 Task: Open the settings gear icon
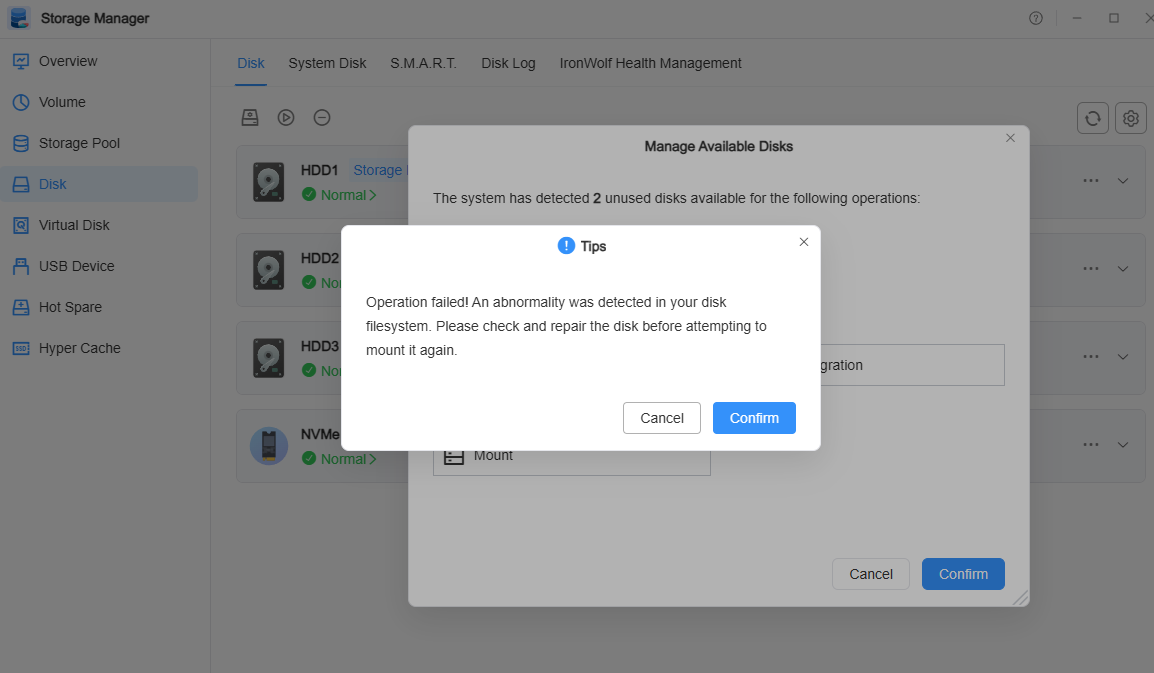point(1130,118)
